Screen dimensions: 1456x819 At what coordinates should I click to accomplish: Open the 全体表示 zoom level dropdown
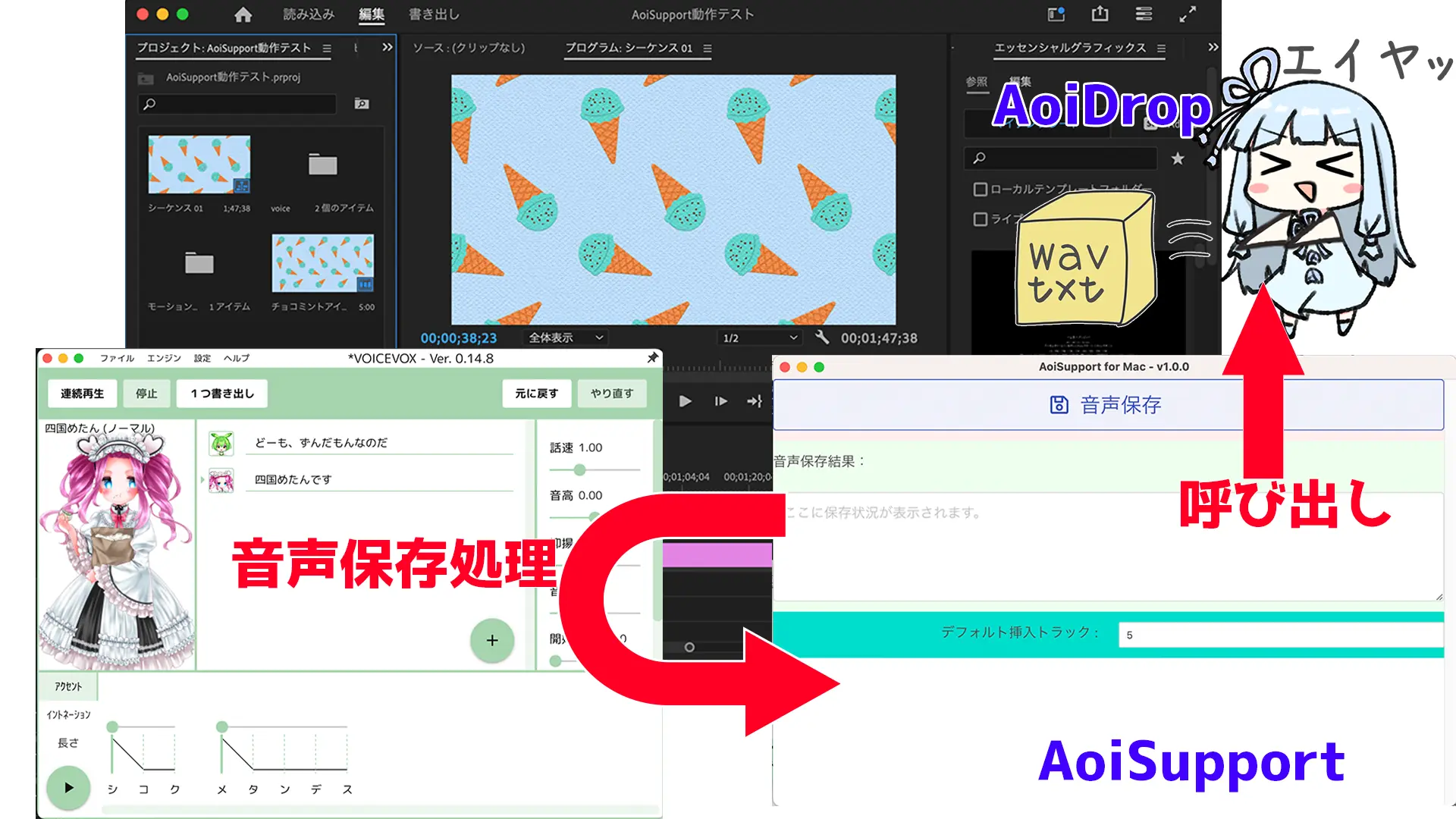(566, 337)
